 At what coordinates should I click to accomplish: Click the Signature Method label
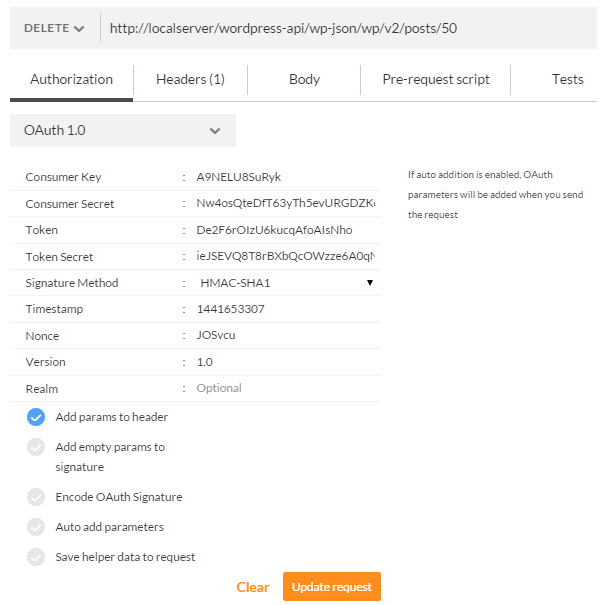coord(72,283)
